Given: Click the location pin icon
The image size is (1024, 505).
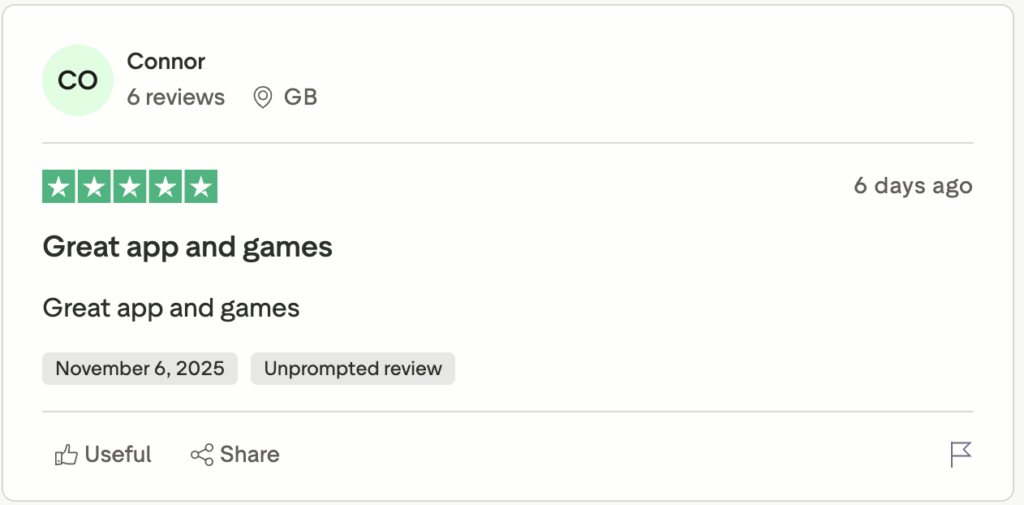Looking at the screenshot, I should [262, 97].
